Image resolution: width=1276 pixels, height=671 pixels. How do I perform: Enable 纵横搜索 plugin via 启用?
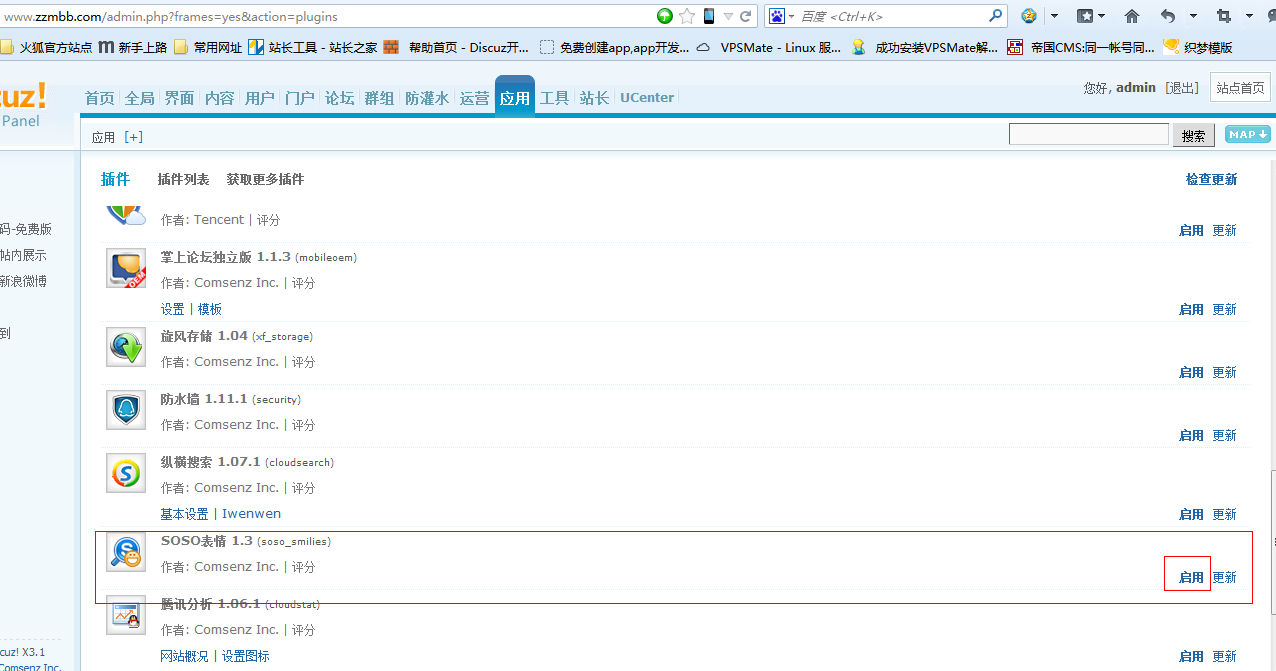[1191, 514]
